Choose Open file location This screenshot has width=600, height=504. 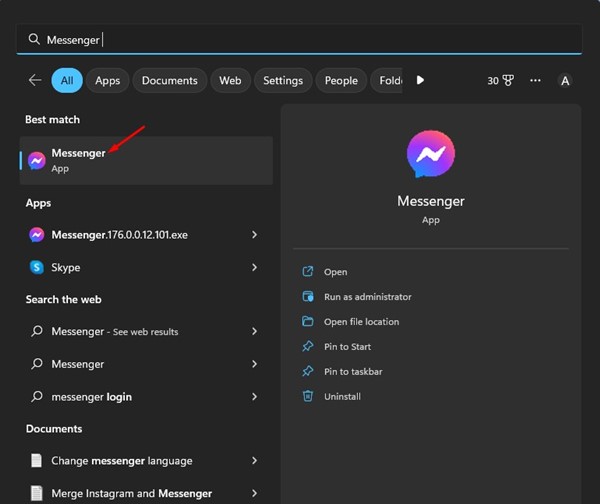coord(362,322)
